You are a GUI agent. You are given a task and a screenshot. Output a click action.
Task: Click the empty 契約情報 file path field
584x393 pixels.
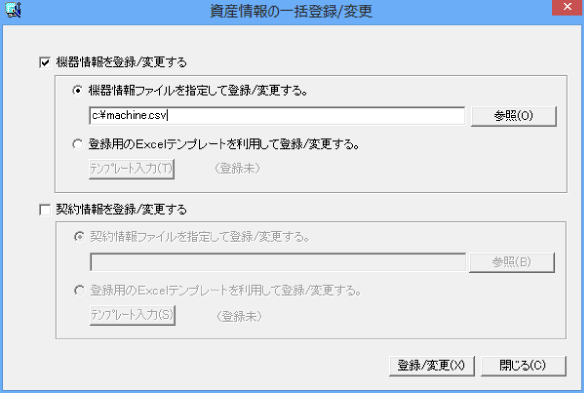[x=278, y=262]
